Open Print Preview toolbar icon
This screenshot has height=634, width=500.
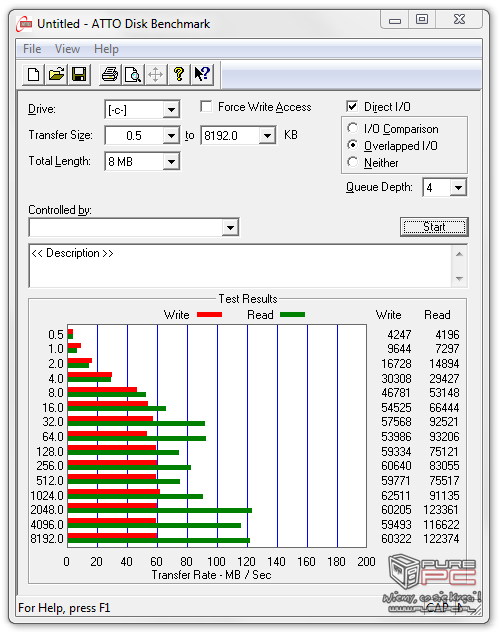coord(133,75)
